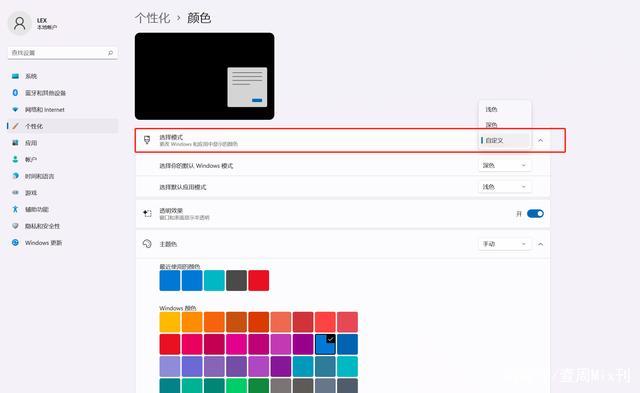Collapse the 主题色 section chevron
The height and width of the screenshot is (393, 640).
(x=540, y=244)
